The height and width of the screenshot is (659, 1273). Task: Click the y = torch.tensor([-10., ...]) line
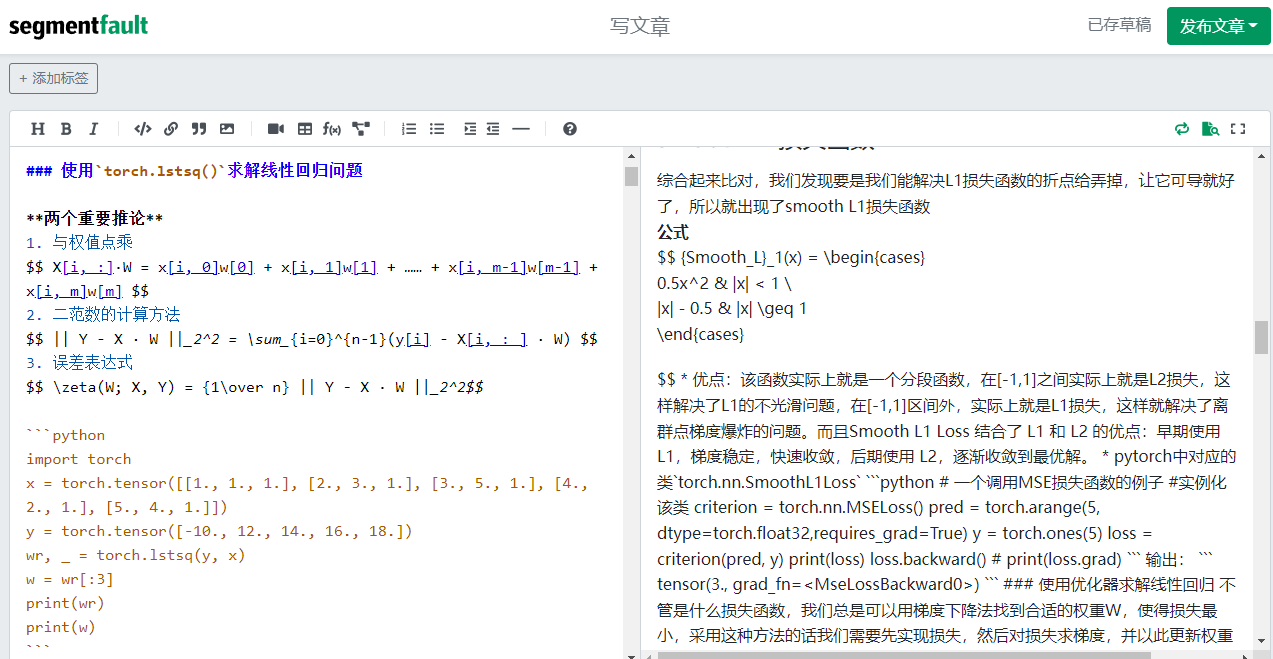point(219,531)
